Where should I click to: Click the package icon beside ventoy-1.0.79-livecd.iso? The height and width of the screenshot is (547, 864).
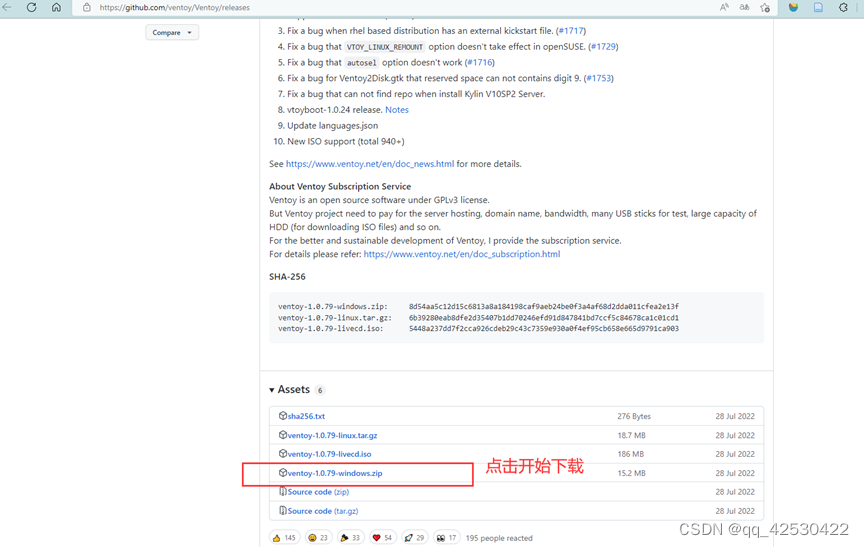tap(283, 453)
